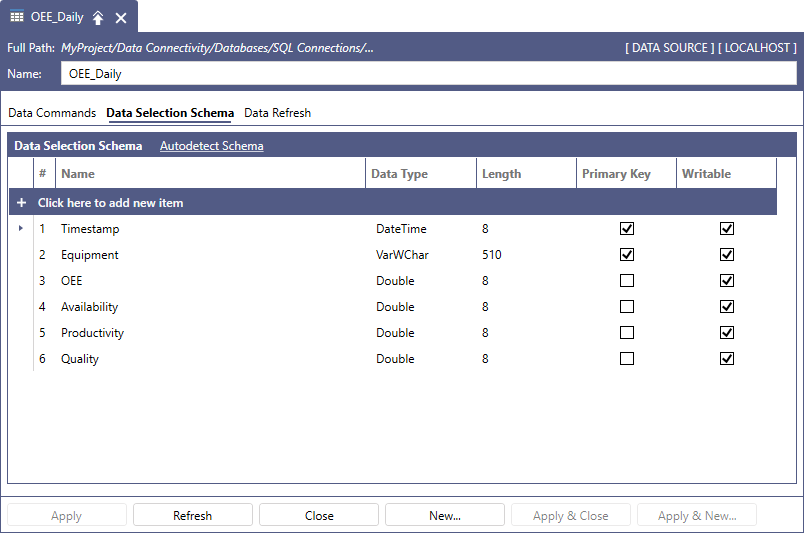This screenshot has width=804, height=533.
Task: Open the Data Refresh tab
Action: tap(277, 113)
